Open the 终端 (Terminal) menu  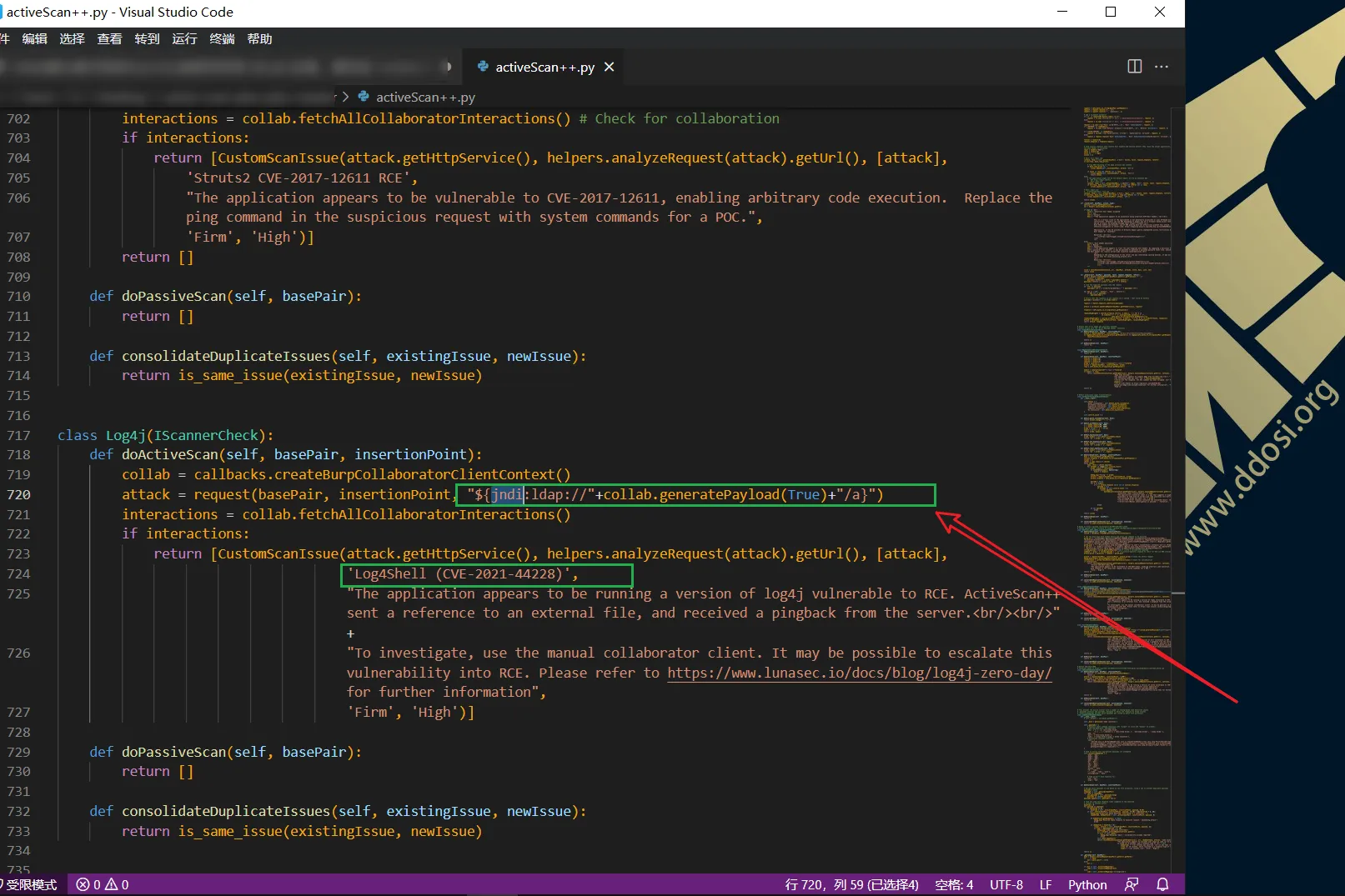coord(222,39)
